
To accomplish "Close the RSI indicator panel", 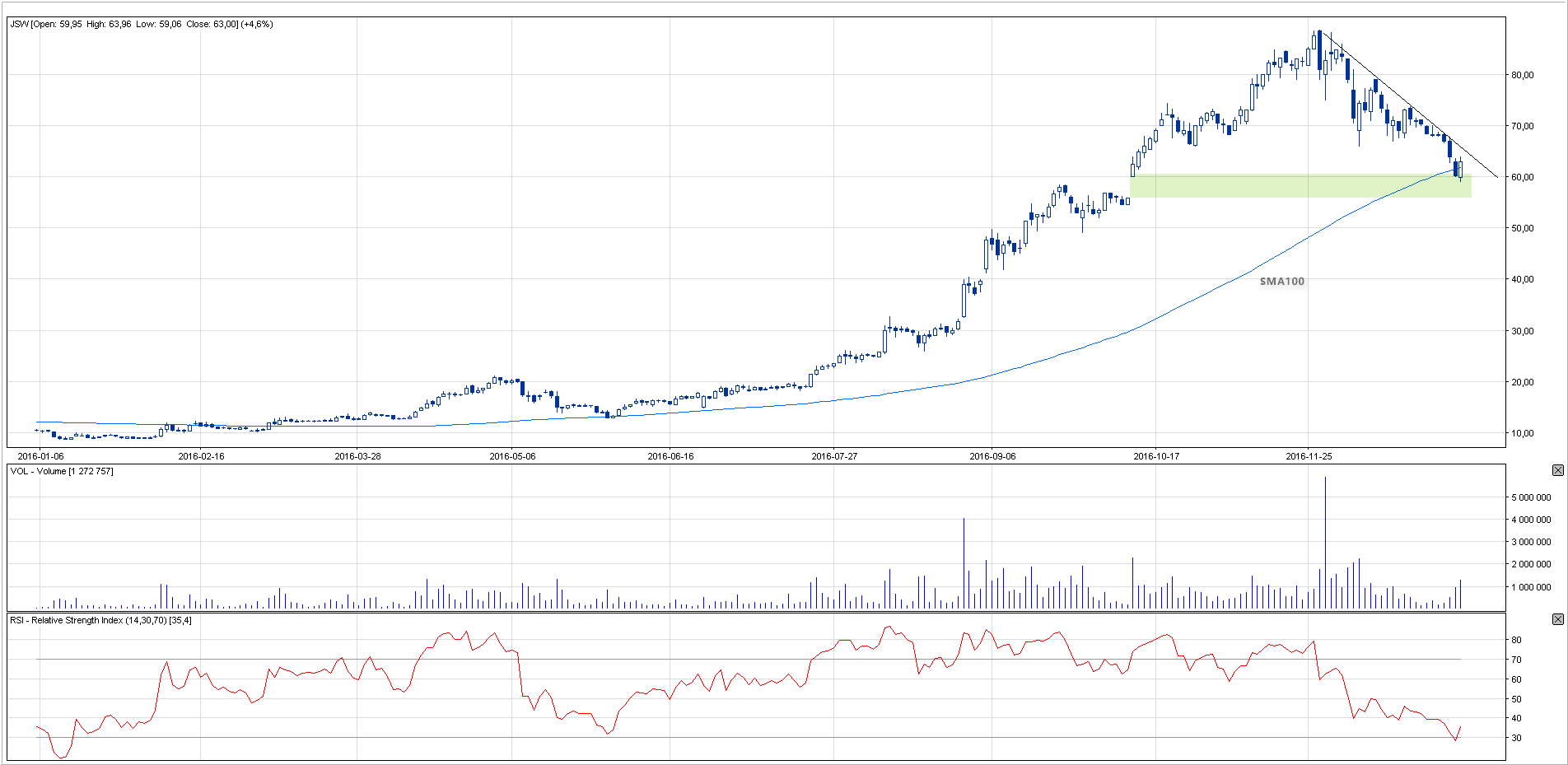I will point(1557,619).
